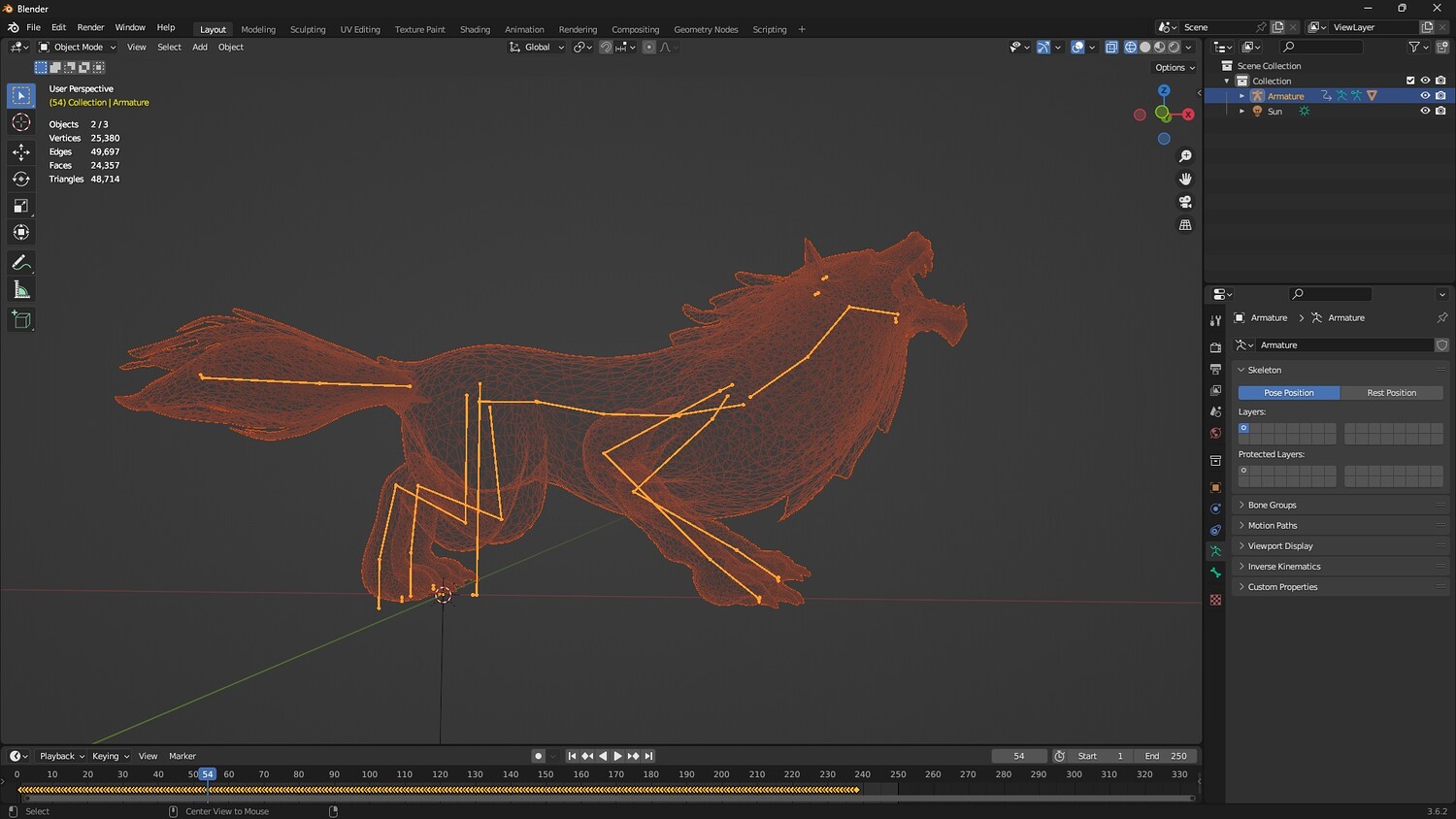Expand the Viewport Display panel
Viewport: 1456px width, 819px height.
point(1341,545)
